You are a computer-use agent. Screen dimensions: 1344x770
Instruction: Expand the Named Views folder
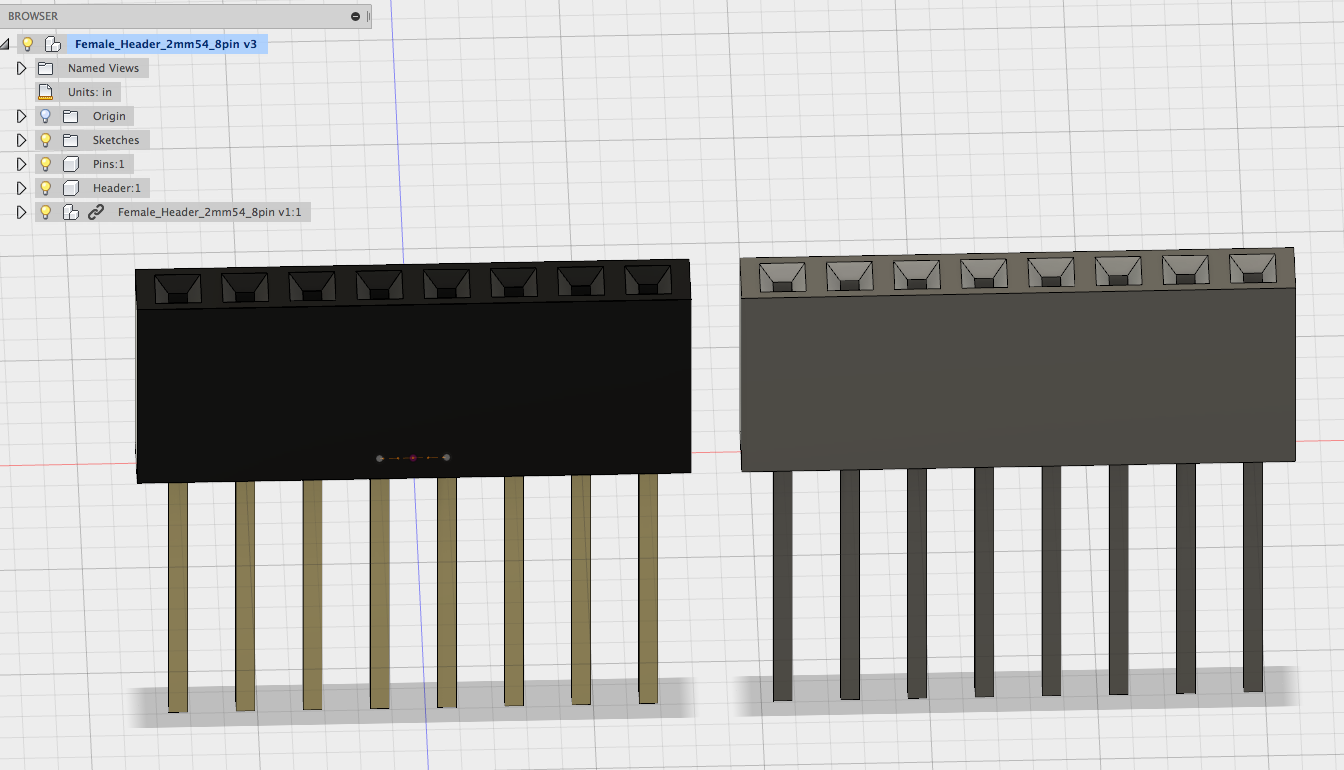click(21, 68)
